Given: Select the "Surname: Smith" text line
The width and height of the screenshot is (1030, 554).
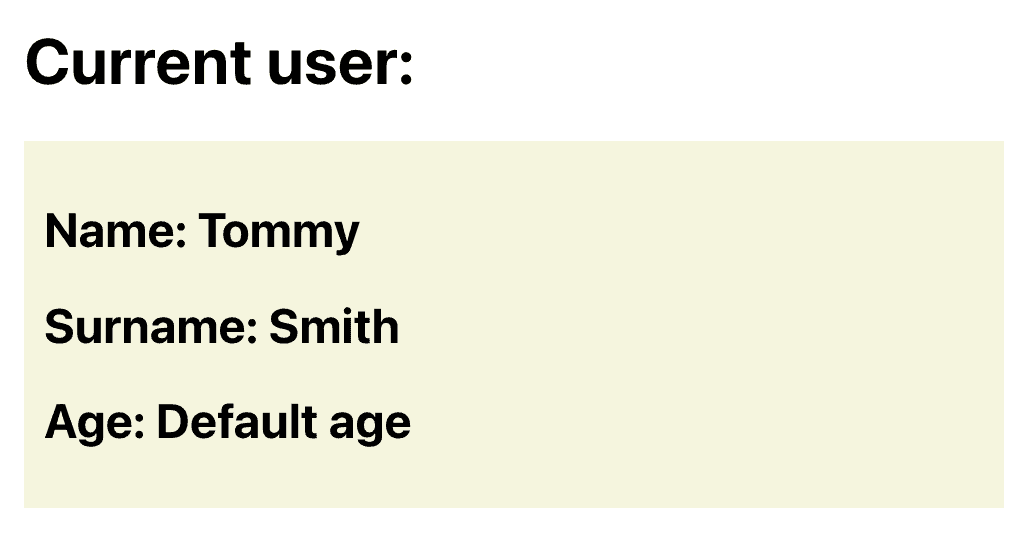Looking at the screenshot, I should tap(222, 327).
